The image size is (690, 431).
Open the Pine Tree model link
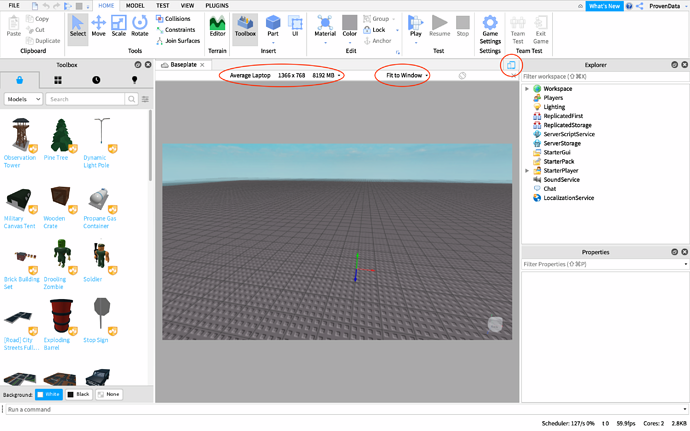(x=56, y=158)
